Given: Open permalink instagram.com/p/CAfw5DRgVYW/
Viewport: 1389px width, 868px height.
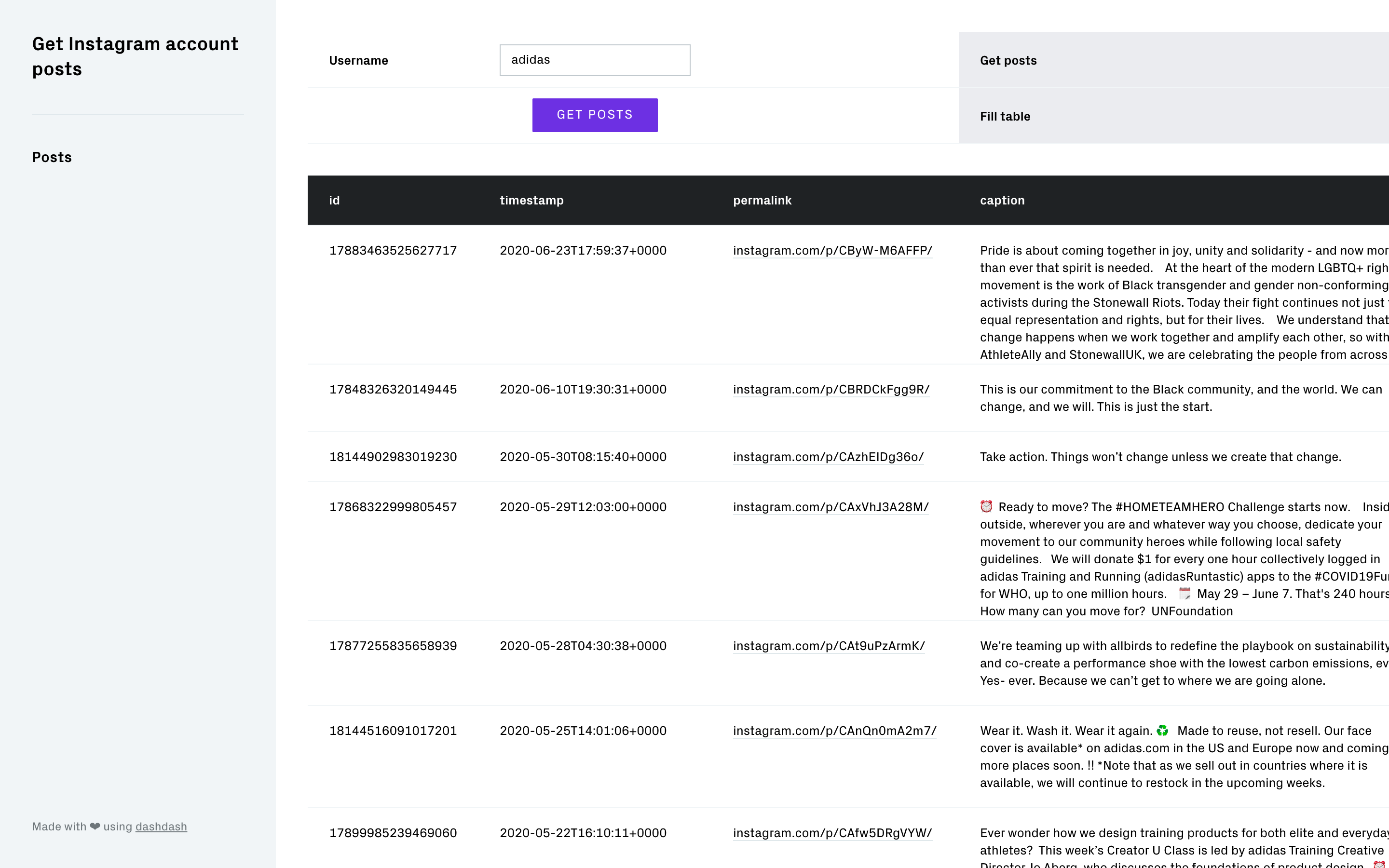Looking at the screenshot, I should point(832,833).
